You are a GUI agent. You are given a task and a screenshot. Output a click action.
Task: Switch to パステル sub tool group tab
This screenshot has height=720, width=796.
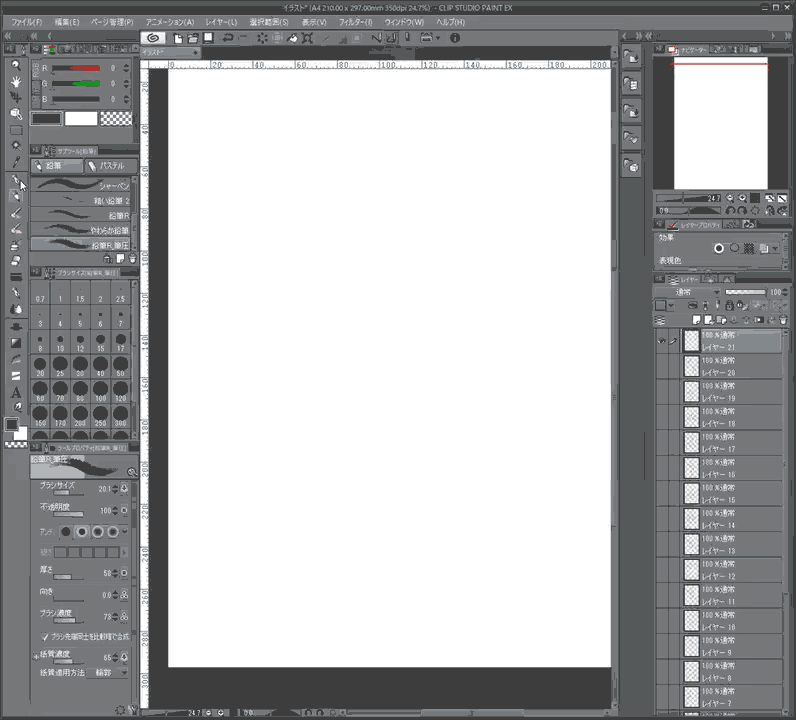pyautogui.click(x=110, y=166)
